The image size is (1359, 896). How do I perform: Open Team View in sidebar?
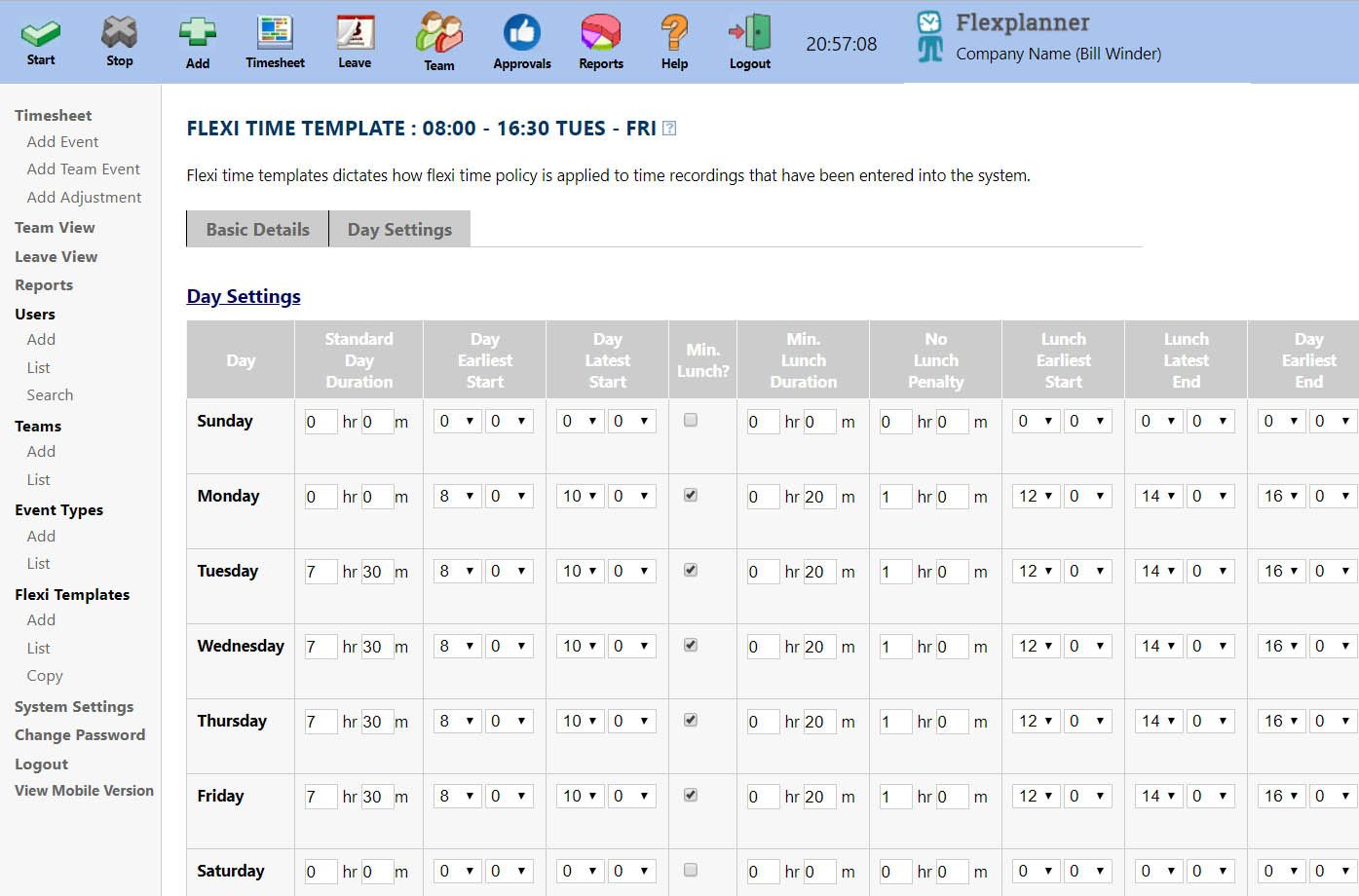click(x=55, y=228)
